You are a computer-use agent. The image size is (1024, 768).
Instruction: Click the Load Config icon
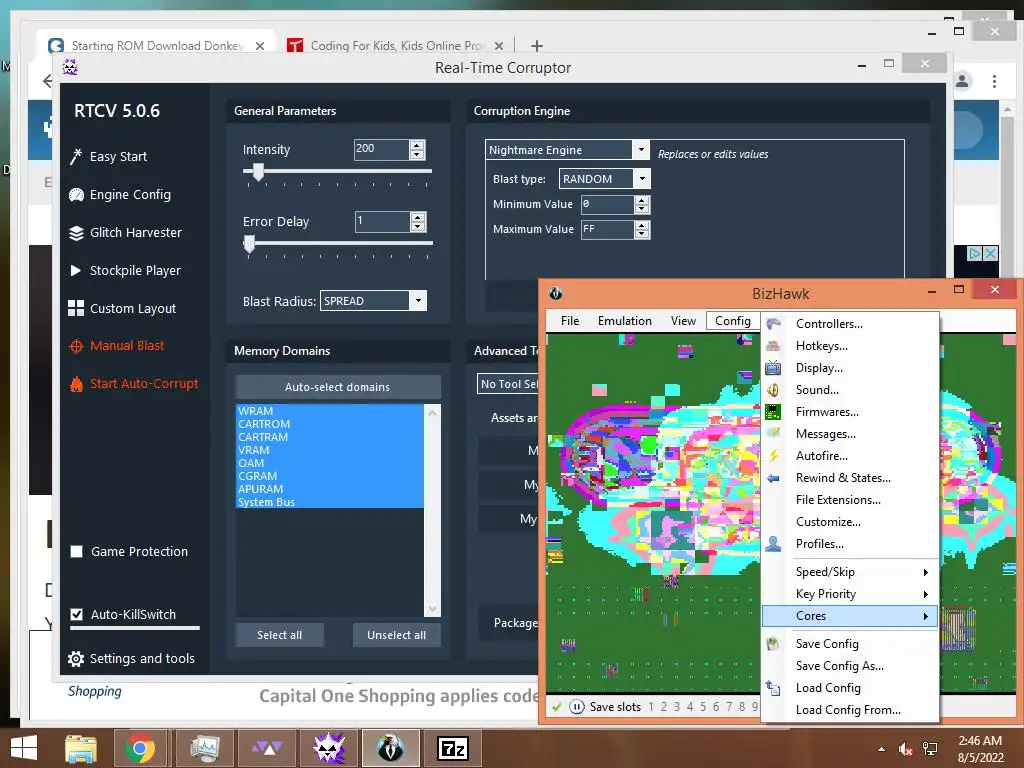pyautogui.click(x=773, y=688)
